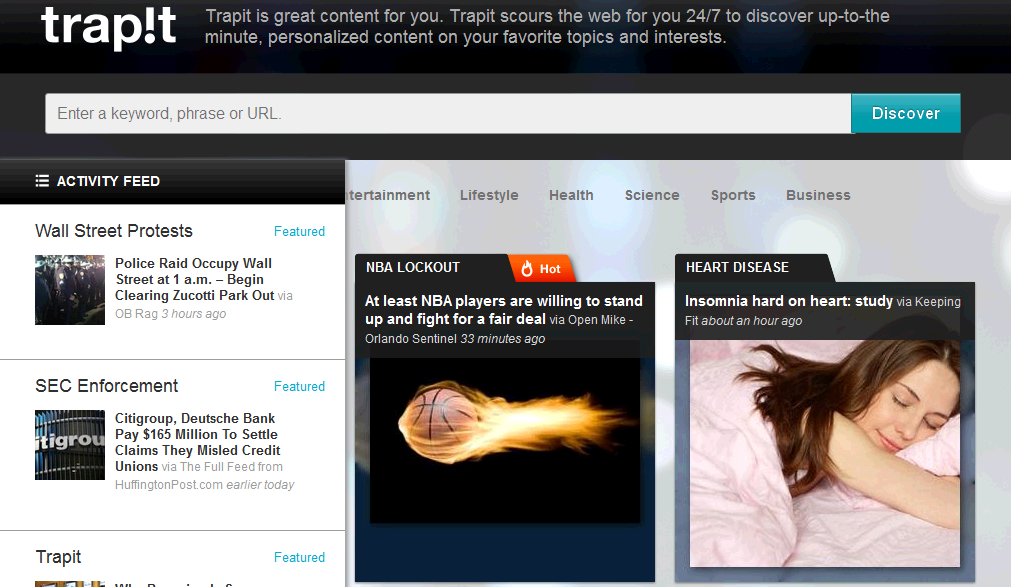
Task: Click the Trapit tagline description text
Action: [x=547, y=26]
